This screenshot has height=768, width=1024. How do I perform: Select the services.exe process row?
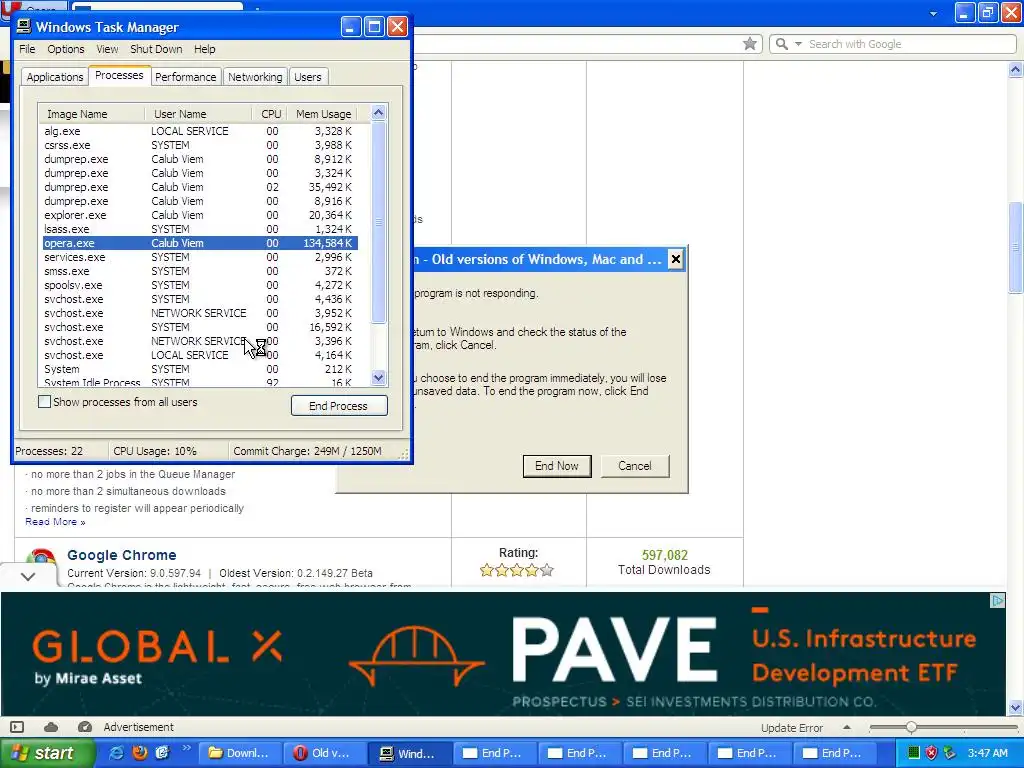point(200,257)
